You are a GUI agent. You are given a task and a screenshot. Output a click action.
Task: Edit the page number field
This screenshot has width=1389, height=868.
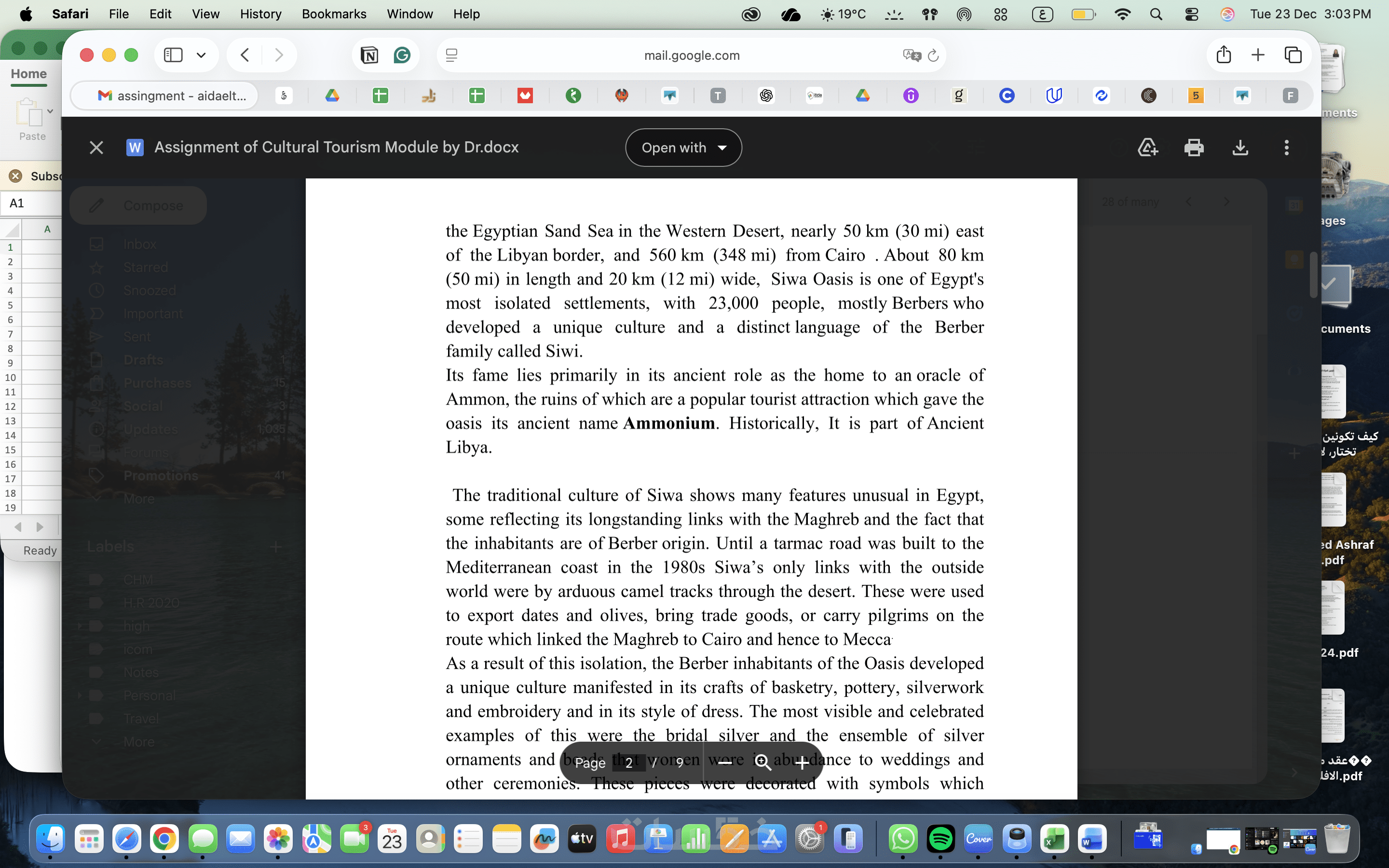click(x=629, y=762)
